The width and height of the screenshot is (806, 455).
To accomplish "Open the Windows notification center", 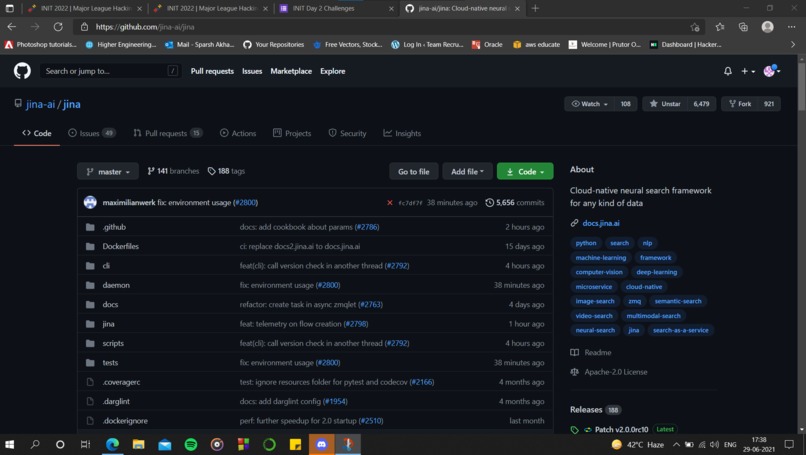I will 789,444.
